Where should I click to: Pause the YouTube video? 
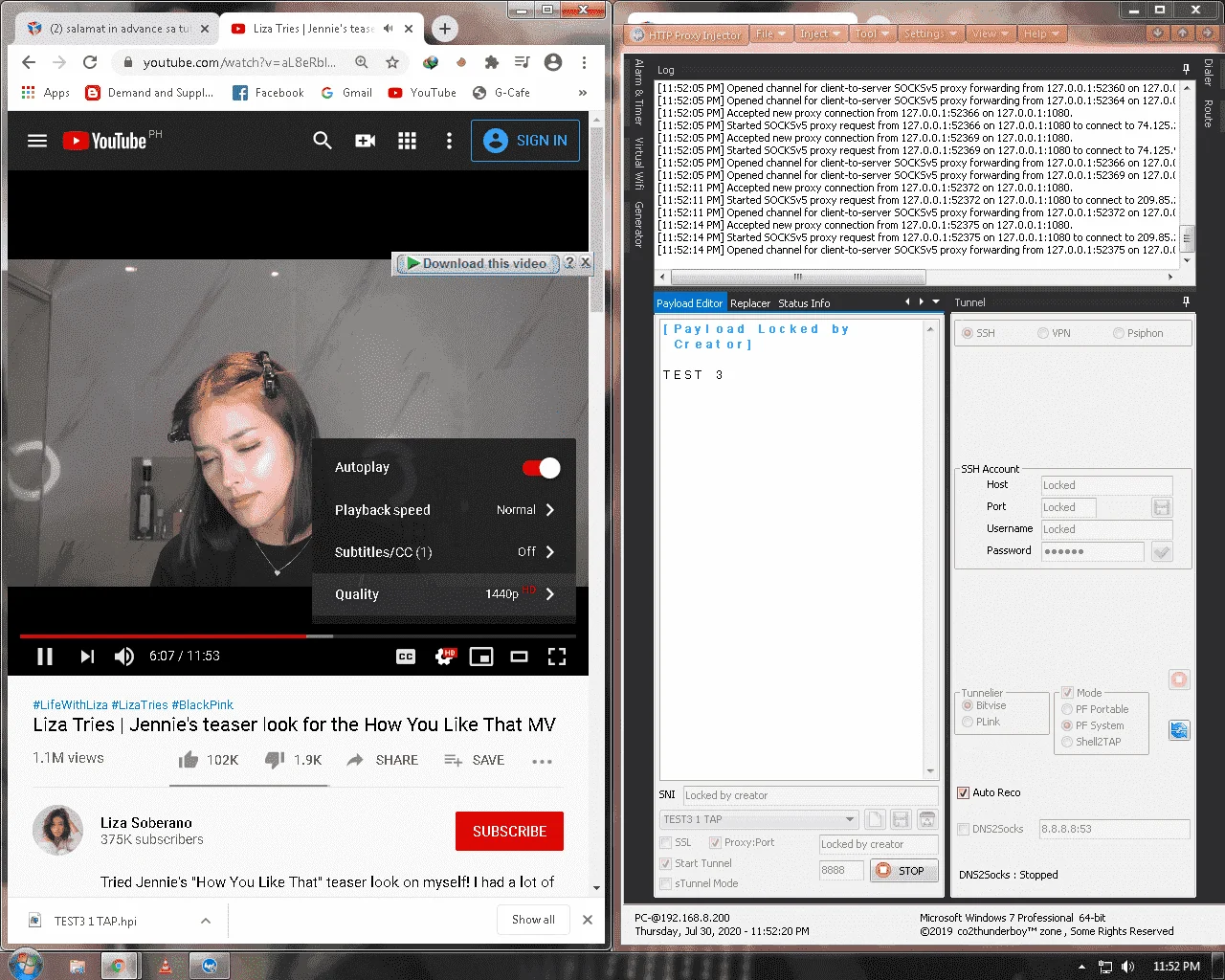tap(45, 657)
